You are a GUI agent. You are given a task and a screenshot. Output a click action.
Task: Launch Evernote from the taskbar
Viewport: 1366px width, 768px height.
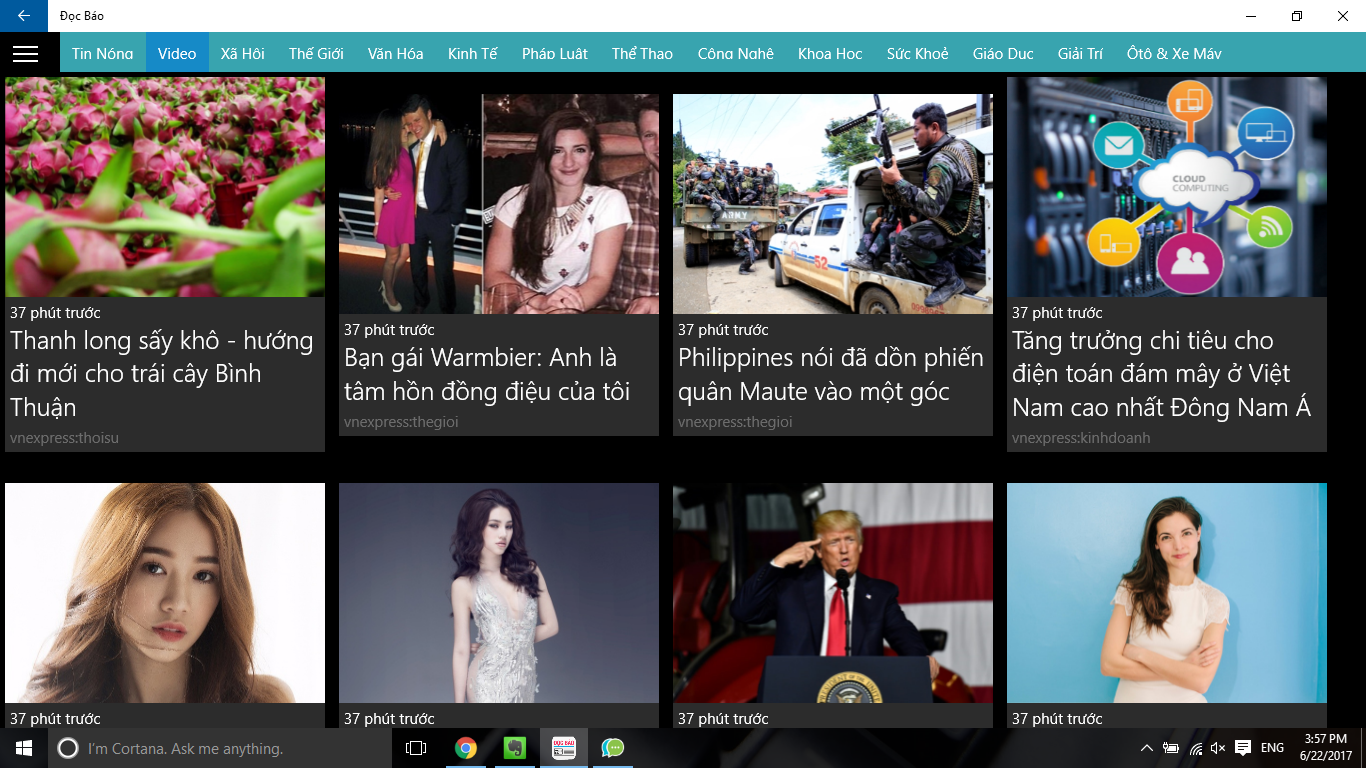click(x=514, y=748)
